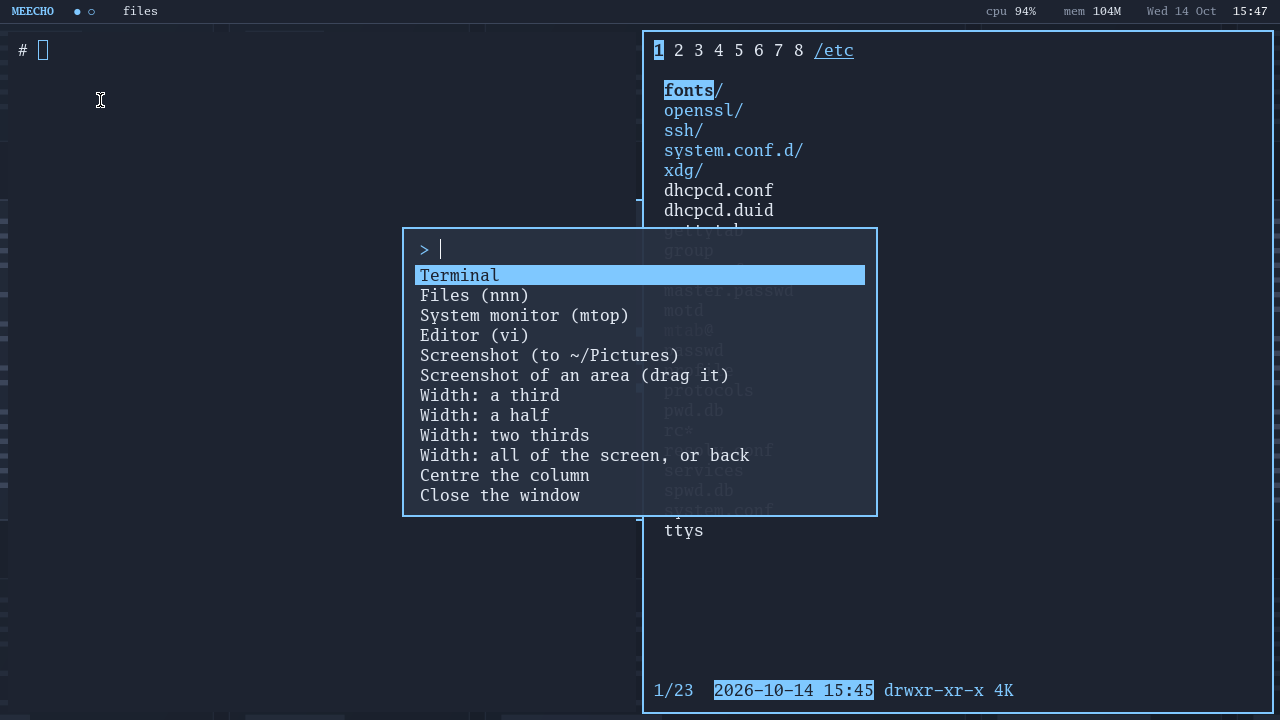Click the MEECHO label in the top bar
Screen dimensions: 1280x720
click(x=33, y=12)
